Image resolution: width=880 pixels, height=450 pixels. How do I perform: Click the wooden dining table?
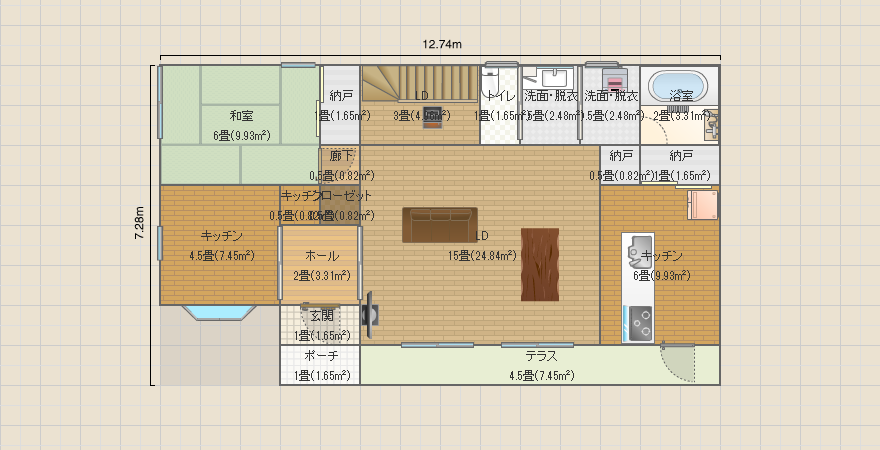point(539,264)
